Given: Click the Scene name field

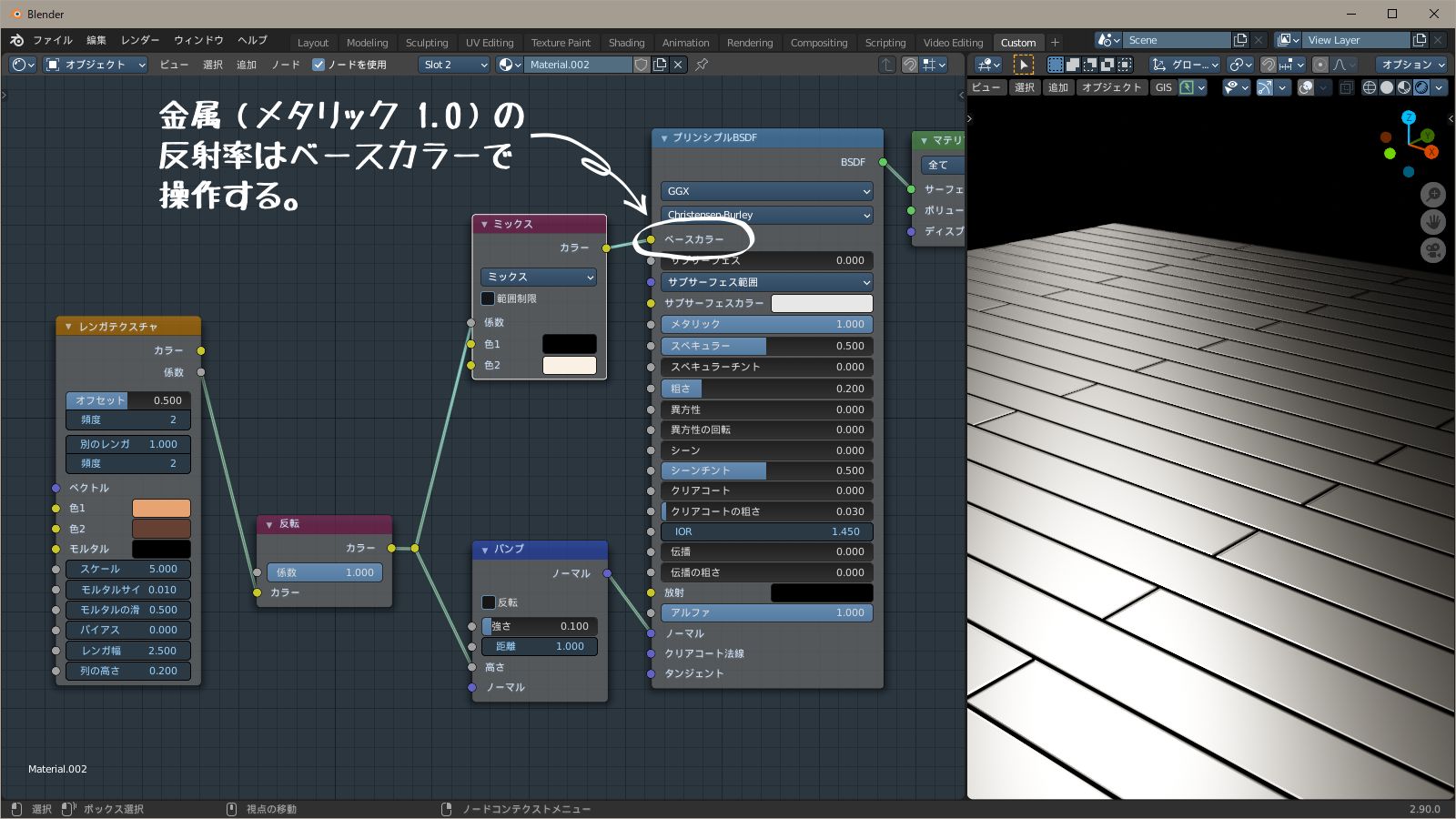Looking at the screenshot, I should 1178,40.
